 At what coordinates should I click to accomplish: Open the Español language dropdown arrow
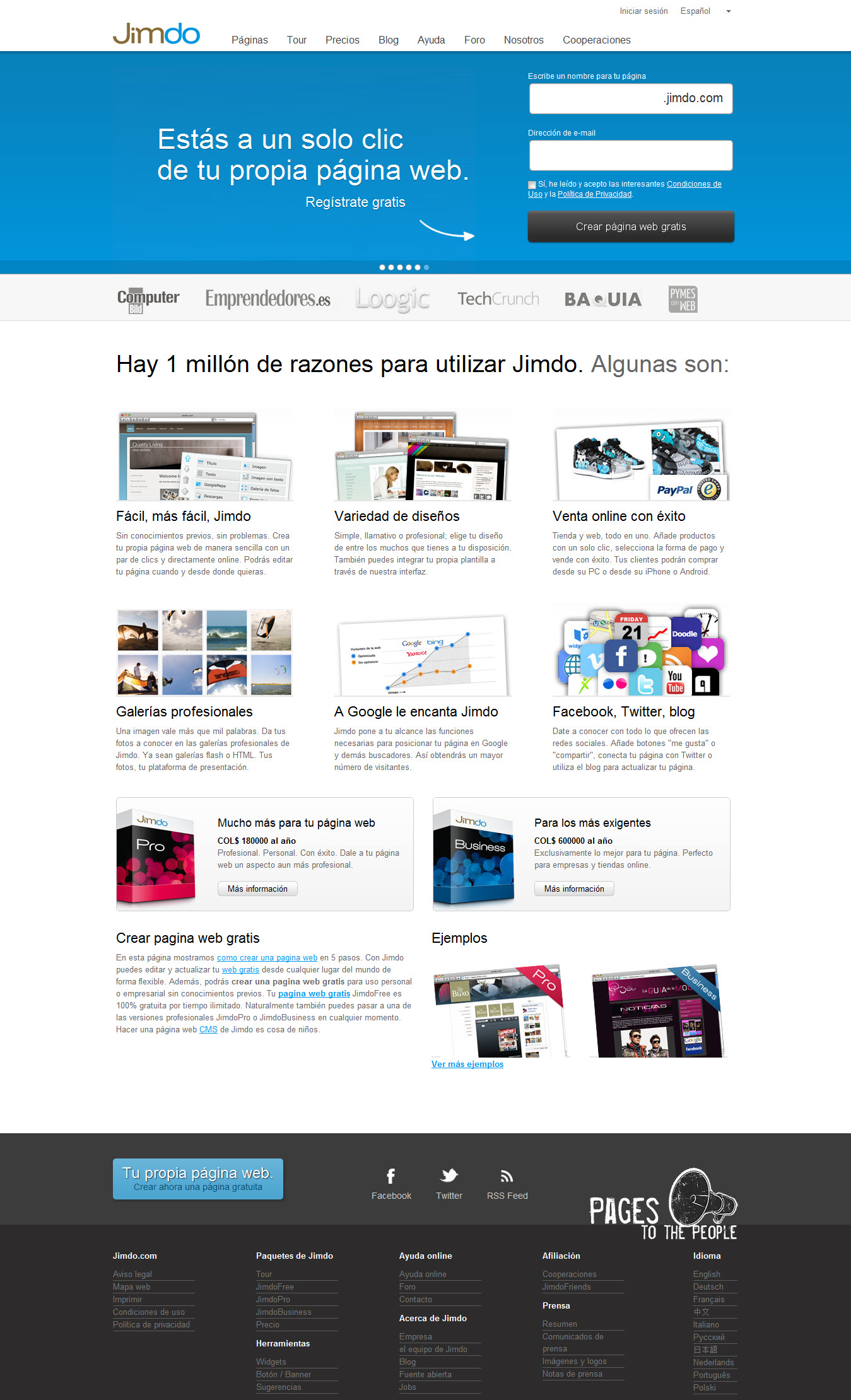[x=728, y=11]
